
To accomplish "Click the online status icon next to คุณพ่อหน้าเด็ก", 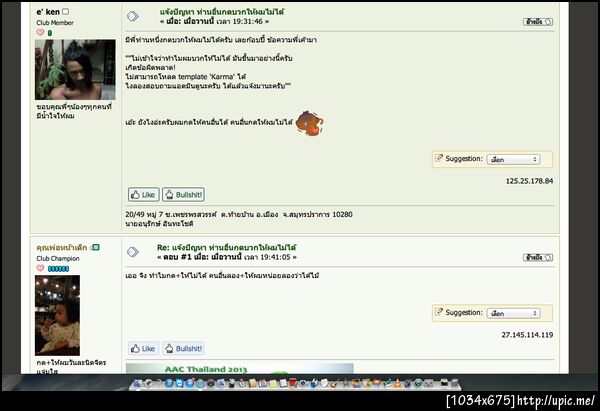I will [95, 248].
